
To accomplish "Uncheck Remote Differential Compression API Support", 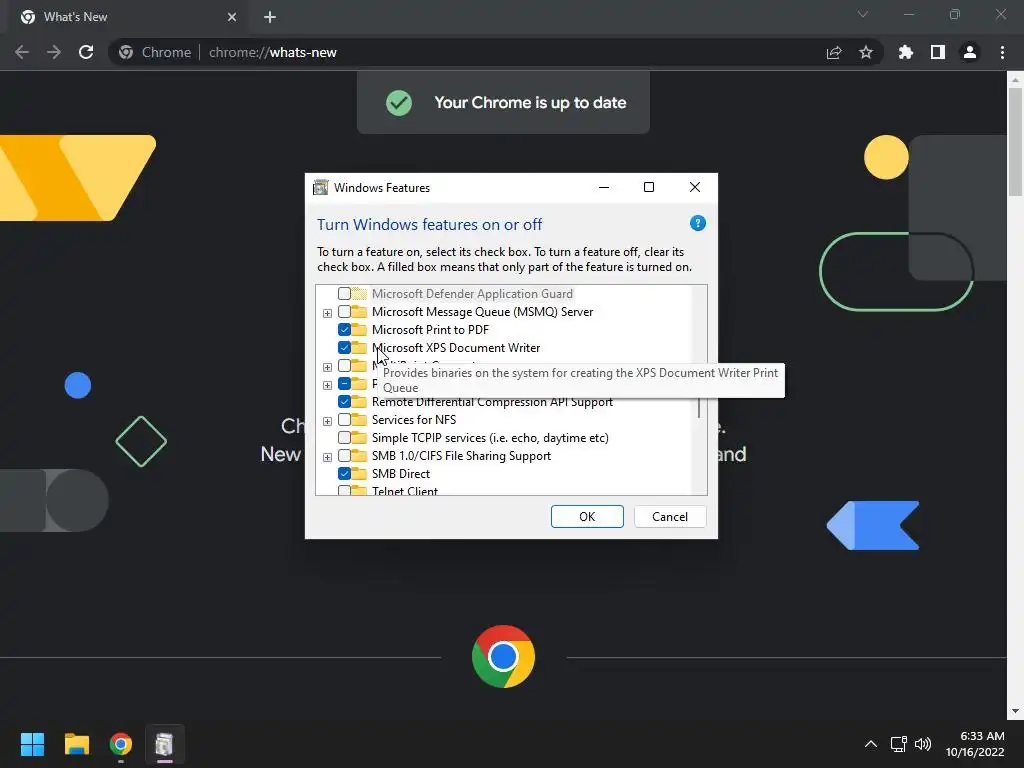I will 344,402.
